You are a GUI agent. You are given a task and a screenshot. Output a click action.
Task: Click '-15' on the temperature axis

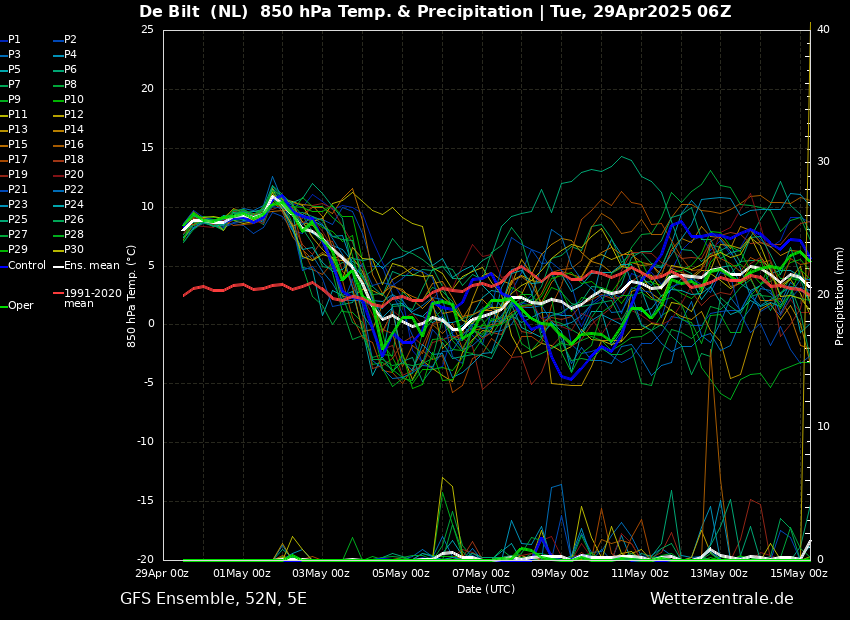(145, 501)
